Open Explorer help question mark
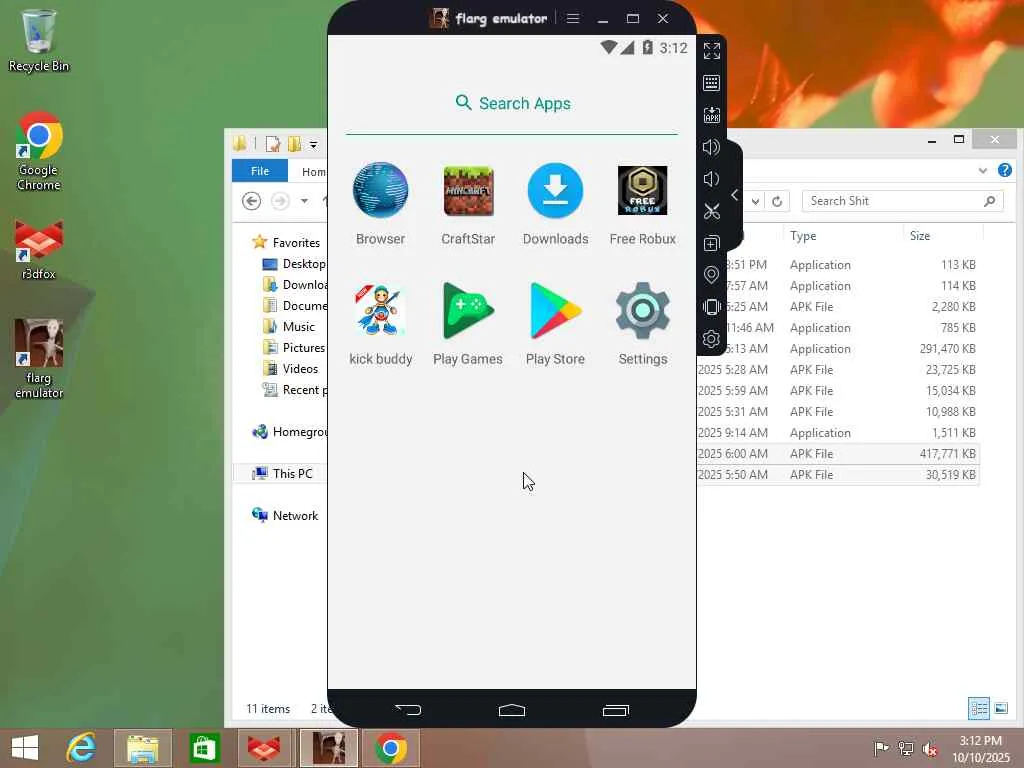1024x768 pixels. [x=1004, y=170]
